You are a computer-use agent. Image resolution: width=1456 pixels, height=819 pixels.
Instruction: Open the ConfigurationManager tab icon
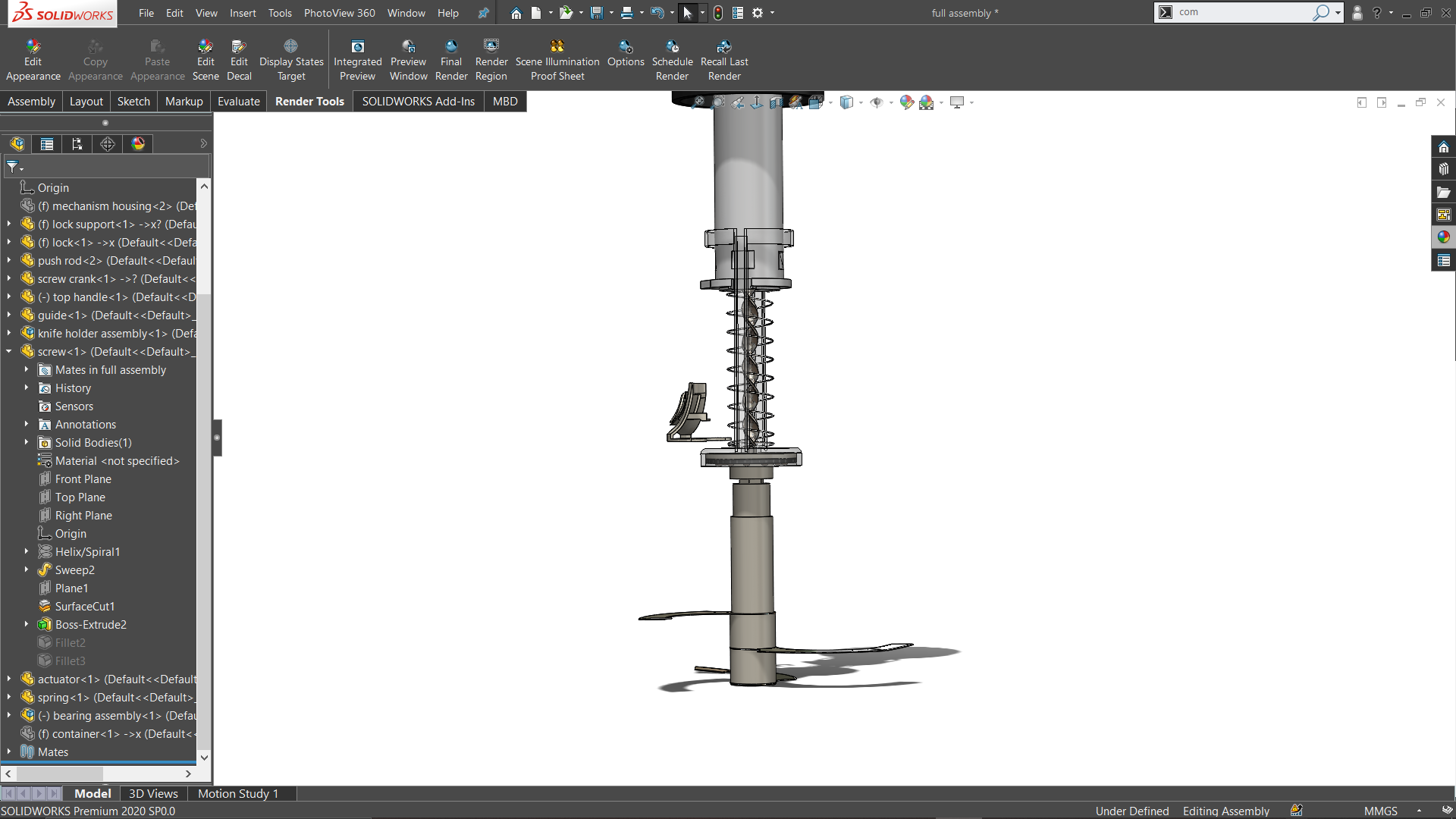[77, 144]
